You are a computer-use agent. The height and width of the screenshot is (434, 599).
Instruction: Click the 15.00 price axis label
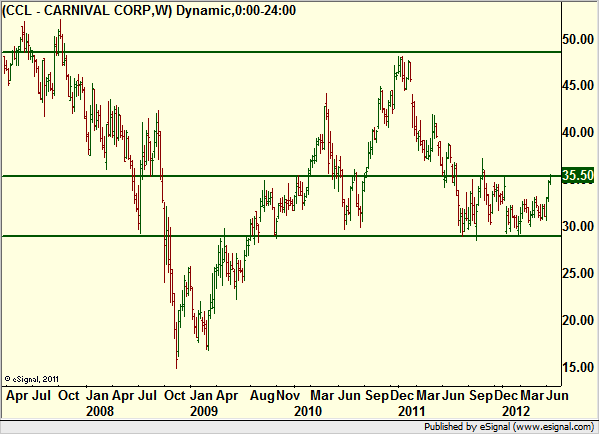click(x=578, y=367)
